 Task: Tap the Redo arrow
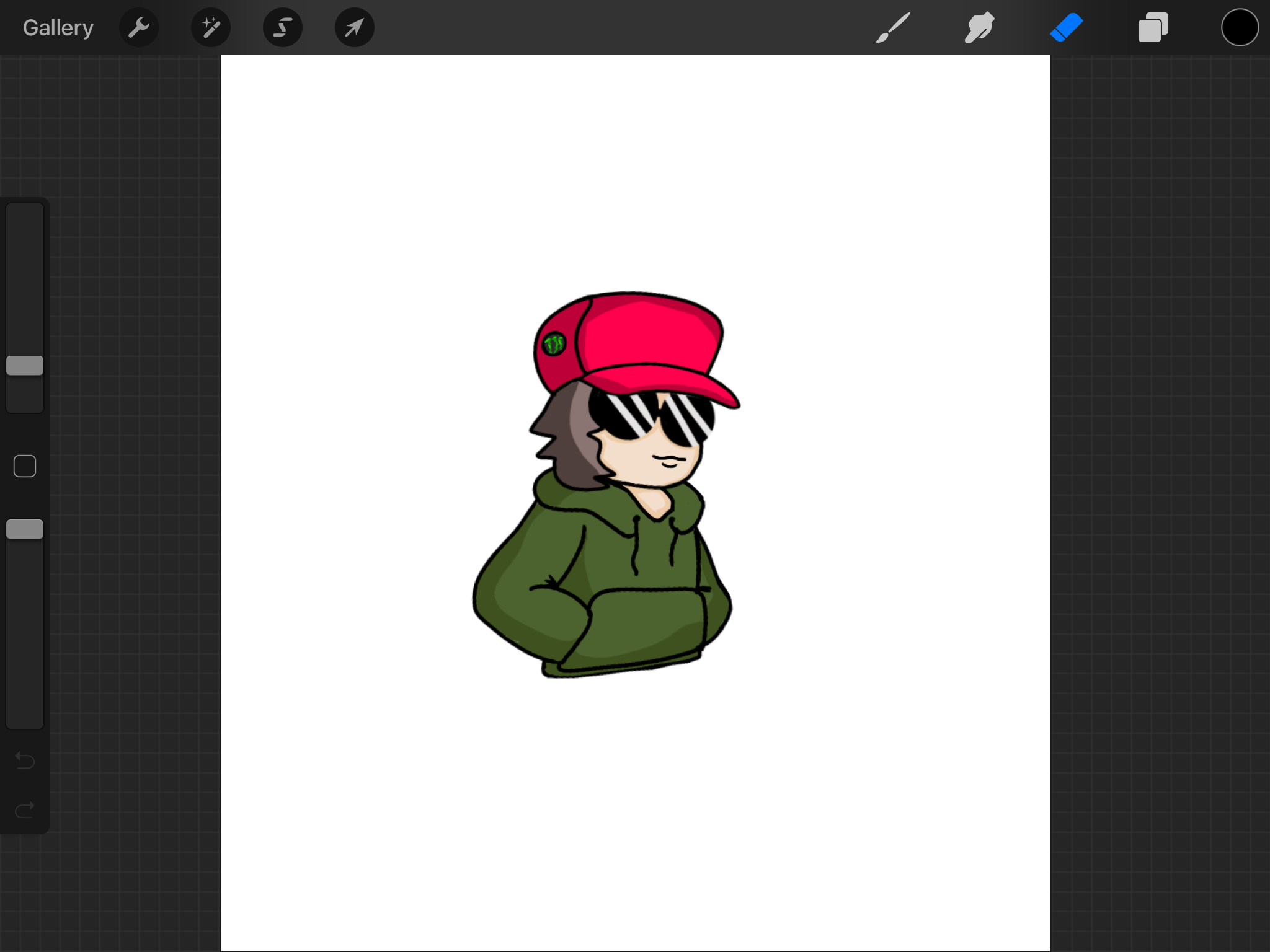pos(25,809)
